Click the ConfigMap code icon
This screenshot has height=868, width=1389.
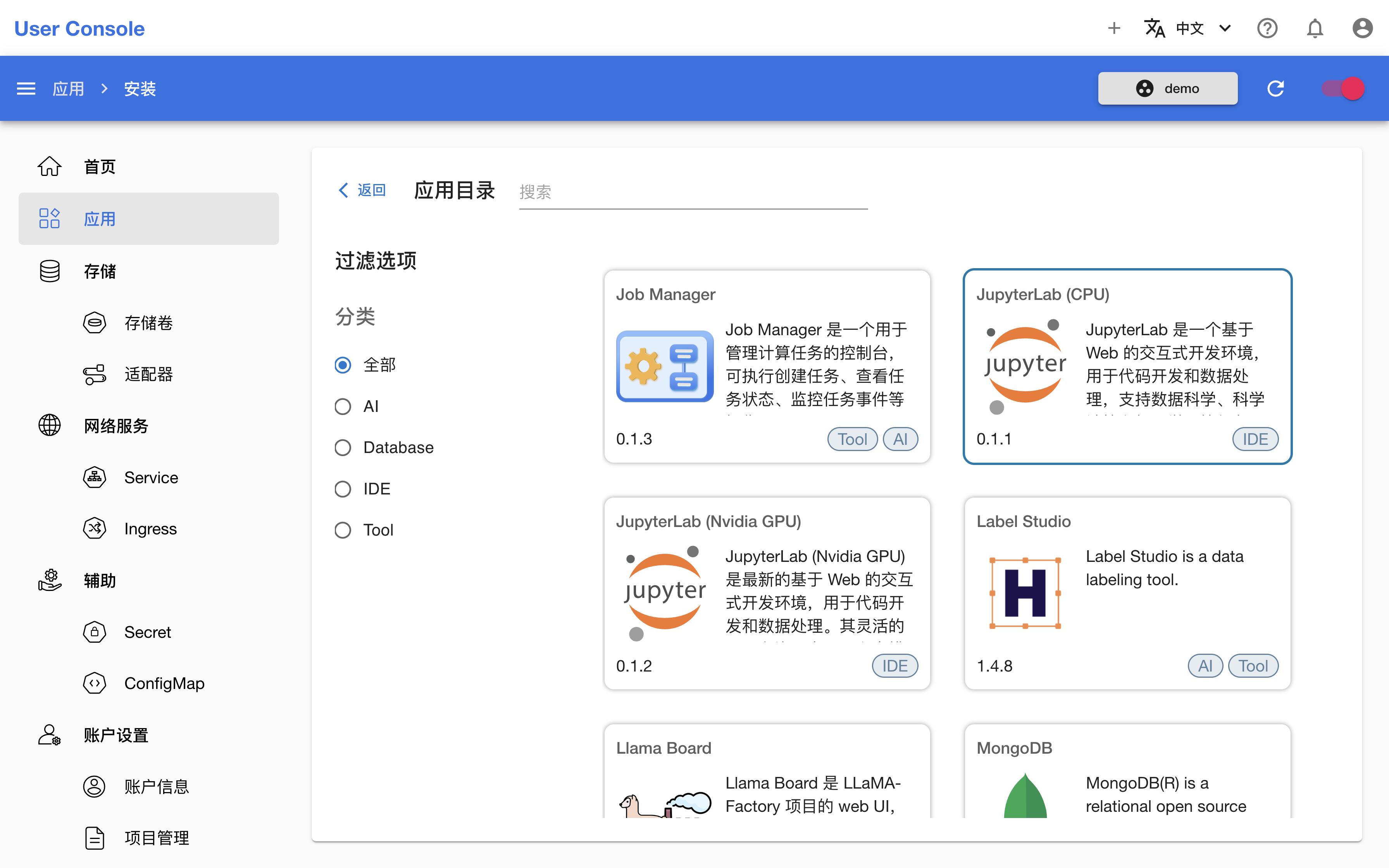pos(95,683)
